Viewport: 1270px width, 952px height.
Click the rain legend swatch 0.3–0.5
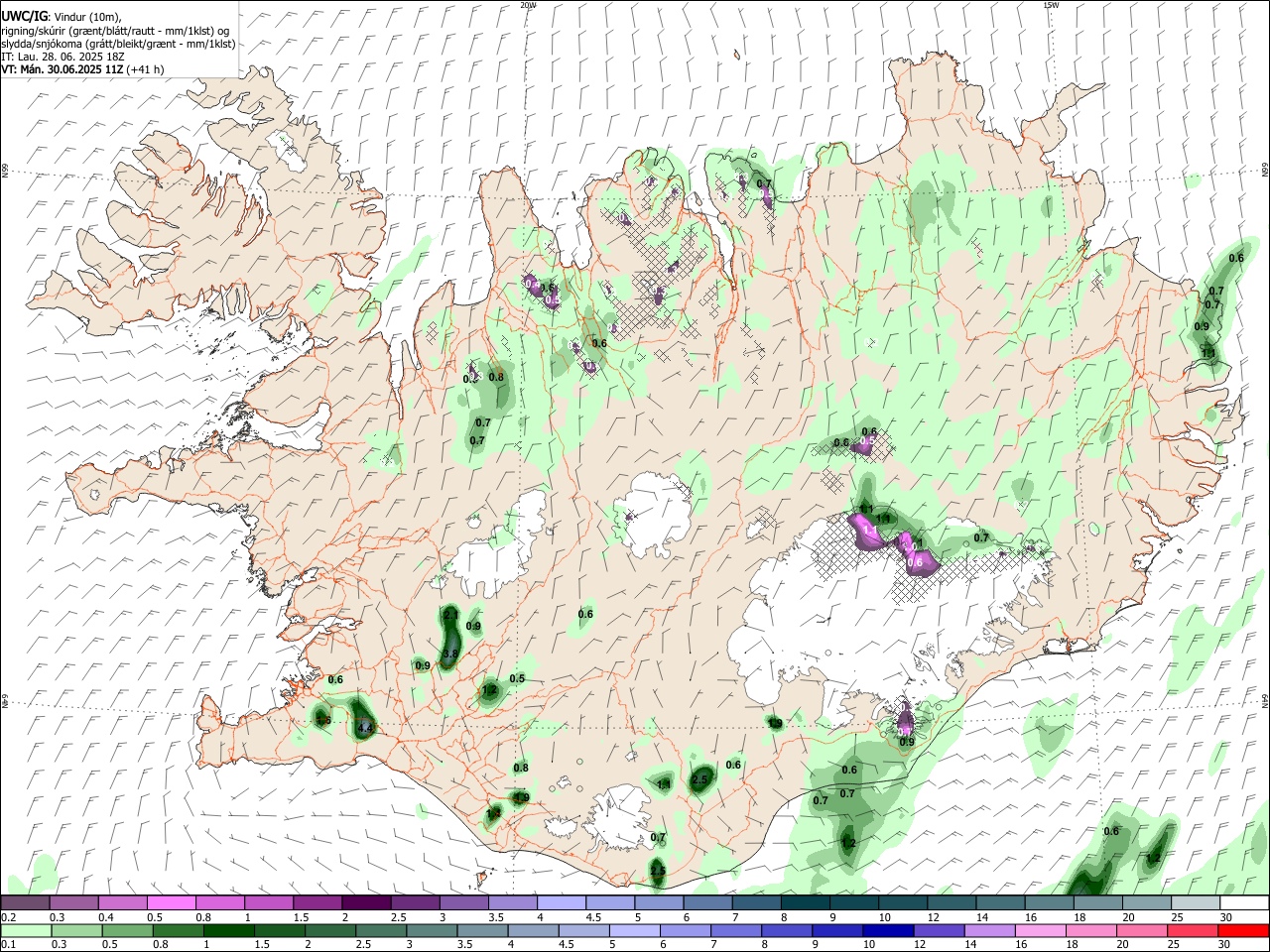pyautogui.click(x=77, y=930)
